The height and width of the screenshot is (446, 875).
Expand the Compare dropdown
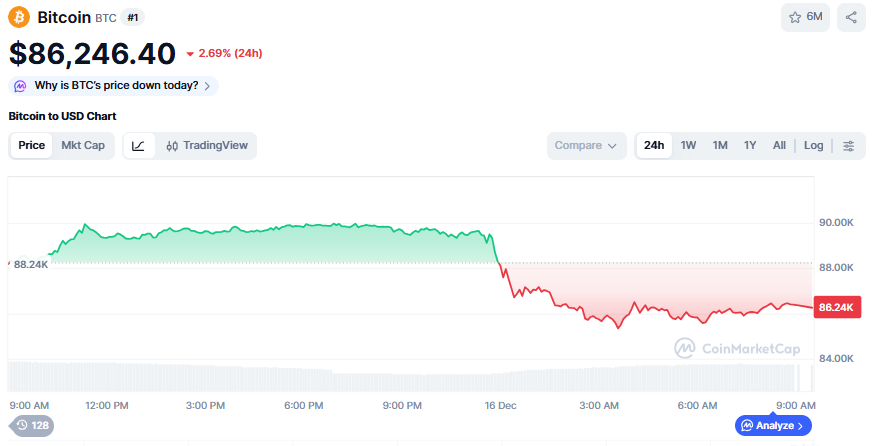click(586, 146)
